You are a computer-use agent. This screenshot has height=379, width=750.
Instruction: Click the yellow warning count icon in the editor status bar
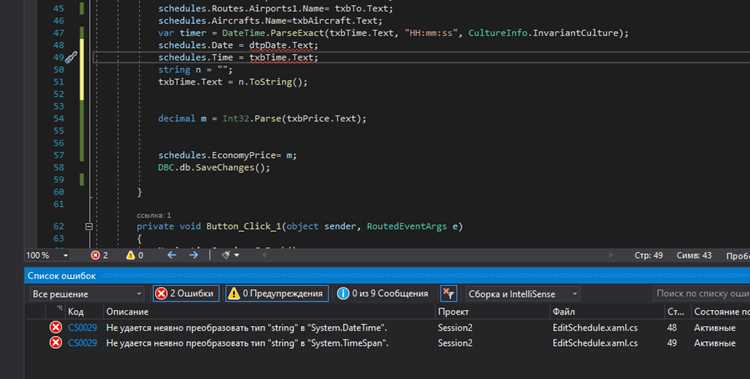130,256
